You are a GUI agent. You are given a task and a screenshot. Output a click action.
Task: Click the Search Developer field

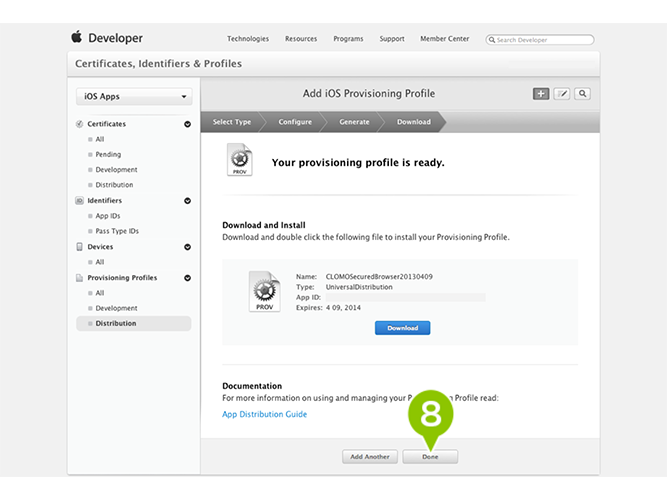(x=540, y=40)
